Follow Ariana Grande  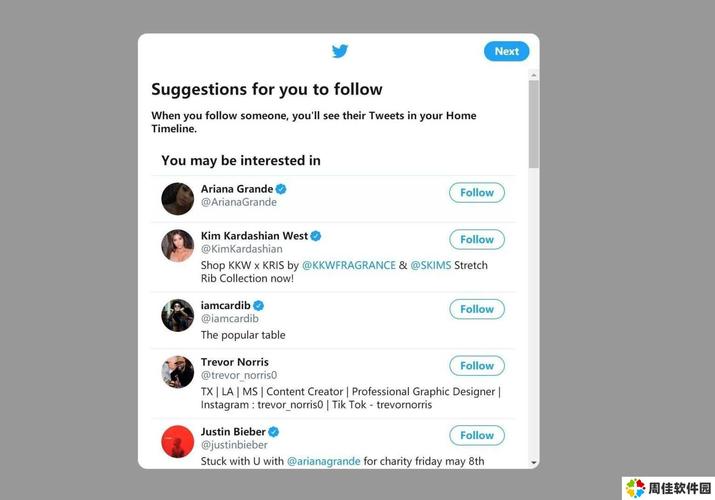tap(477, 193)
